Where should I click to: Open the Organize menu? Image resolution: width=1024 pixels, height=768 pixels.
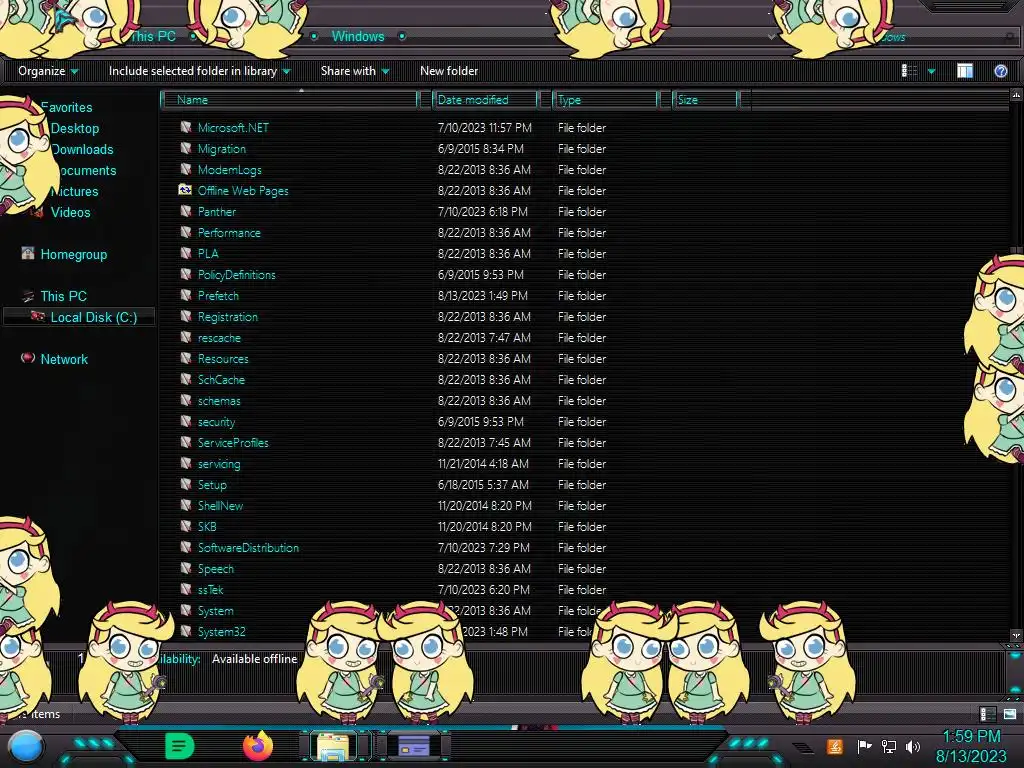[48, 71]
